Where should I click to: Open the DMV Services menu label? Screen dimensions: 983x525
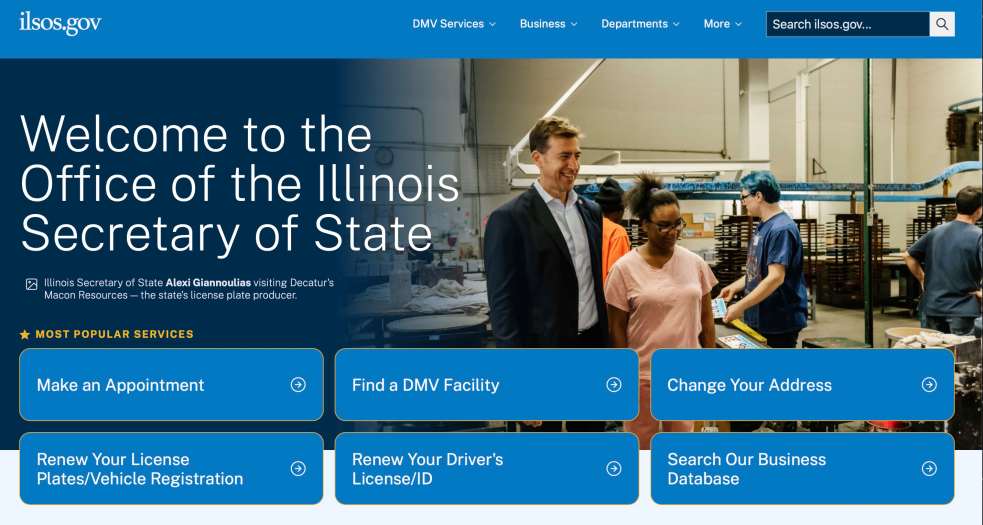pyautogui.click(x=448, y=24)
